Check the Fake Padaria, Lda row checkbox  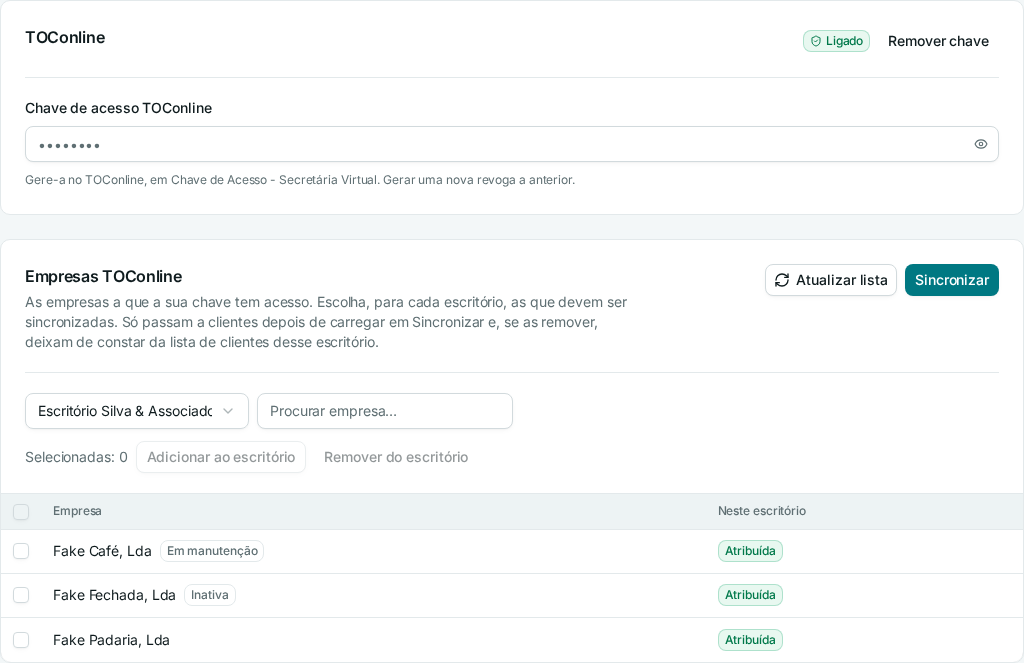click(21, 640)
